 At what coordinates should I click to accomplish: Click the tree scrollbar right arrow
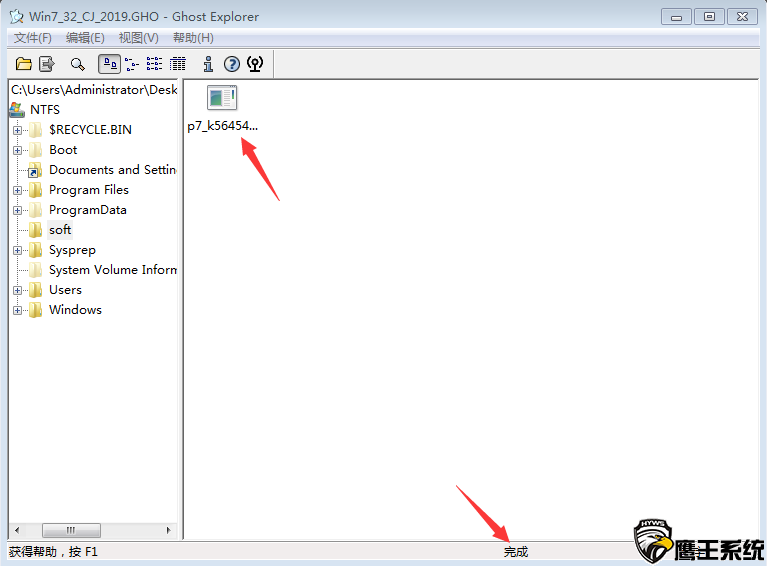click(169, 530)
